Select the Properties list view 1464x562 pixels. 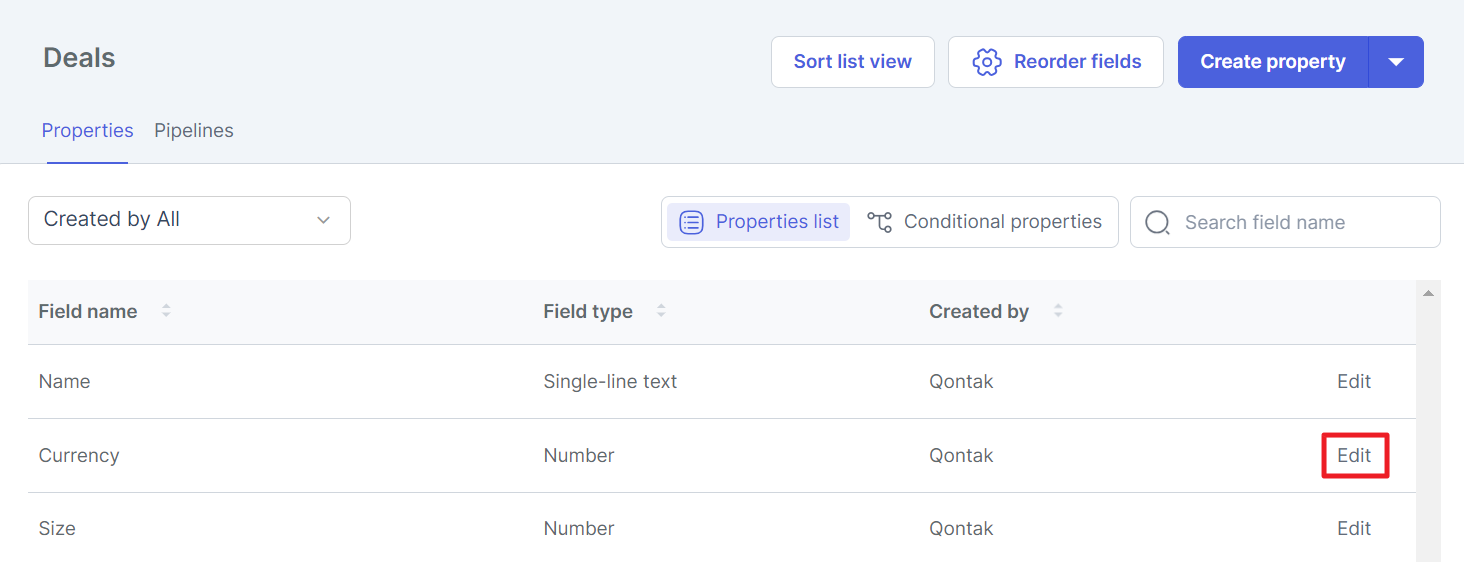pyautogui.click(x=759, y=222)
